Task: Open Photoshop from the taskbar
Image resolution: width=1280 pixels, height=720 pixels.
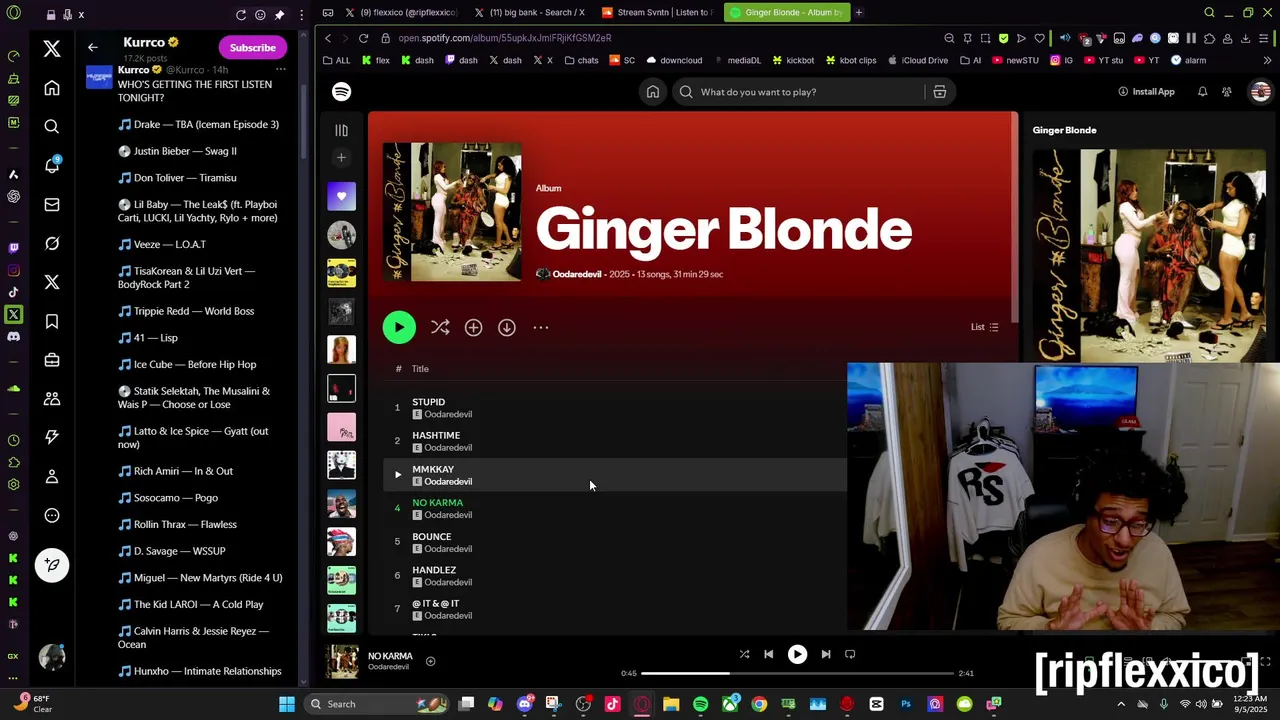Action: tap(906, 704)
